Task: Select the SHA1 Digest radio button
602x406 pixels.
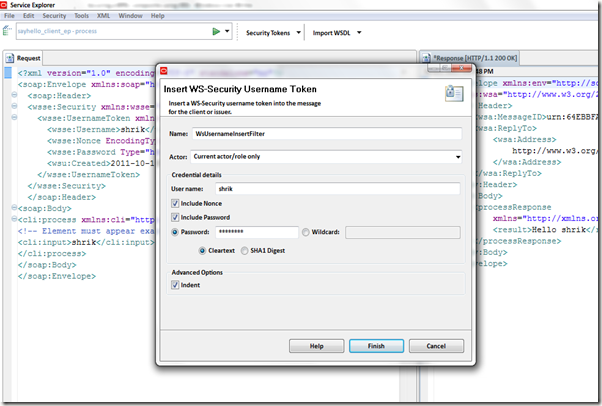Action: click(x=244, y=251)
